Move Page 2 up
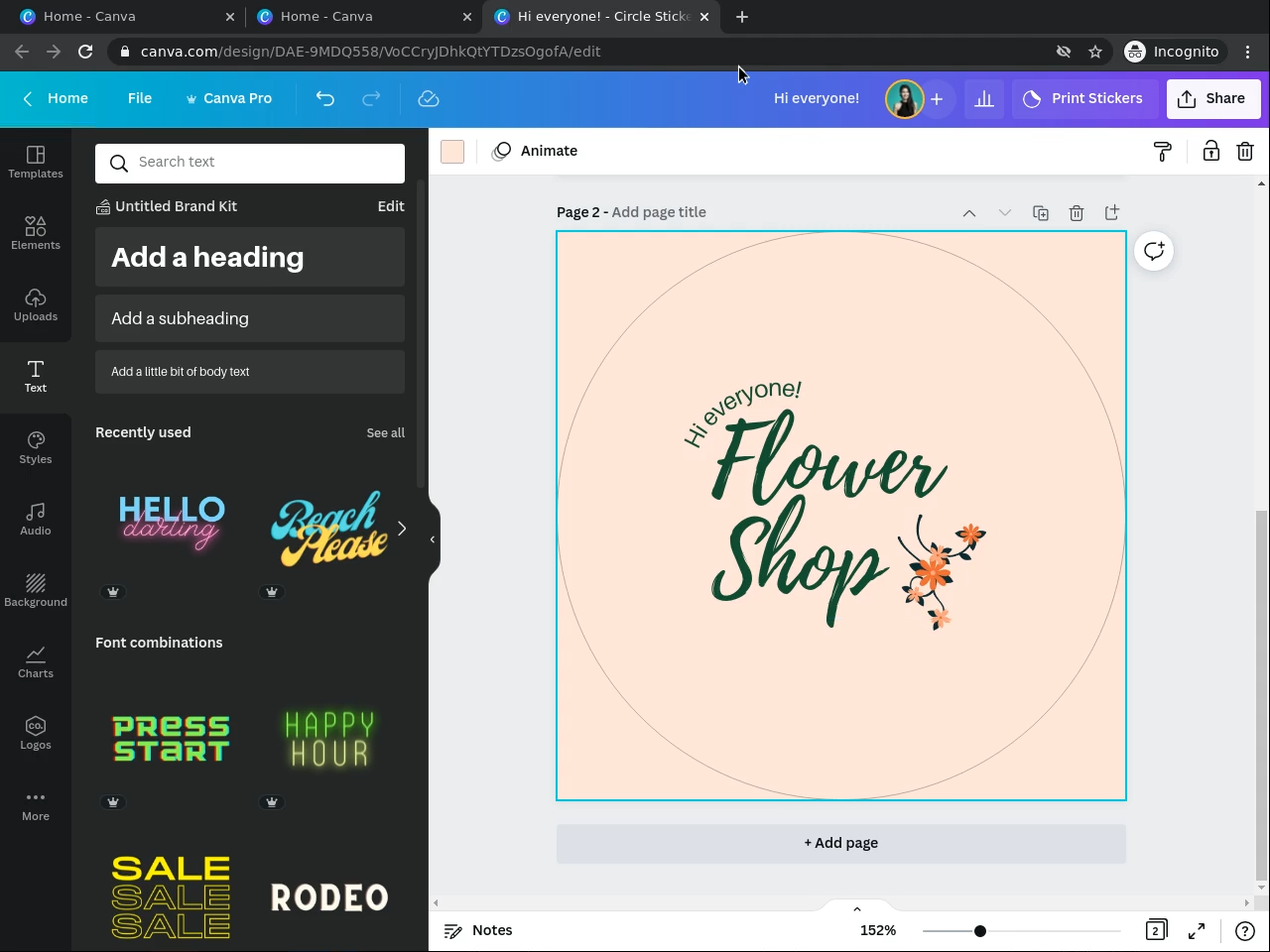This screenshot has width=1270, height=952. pos(969,212)
